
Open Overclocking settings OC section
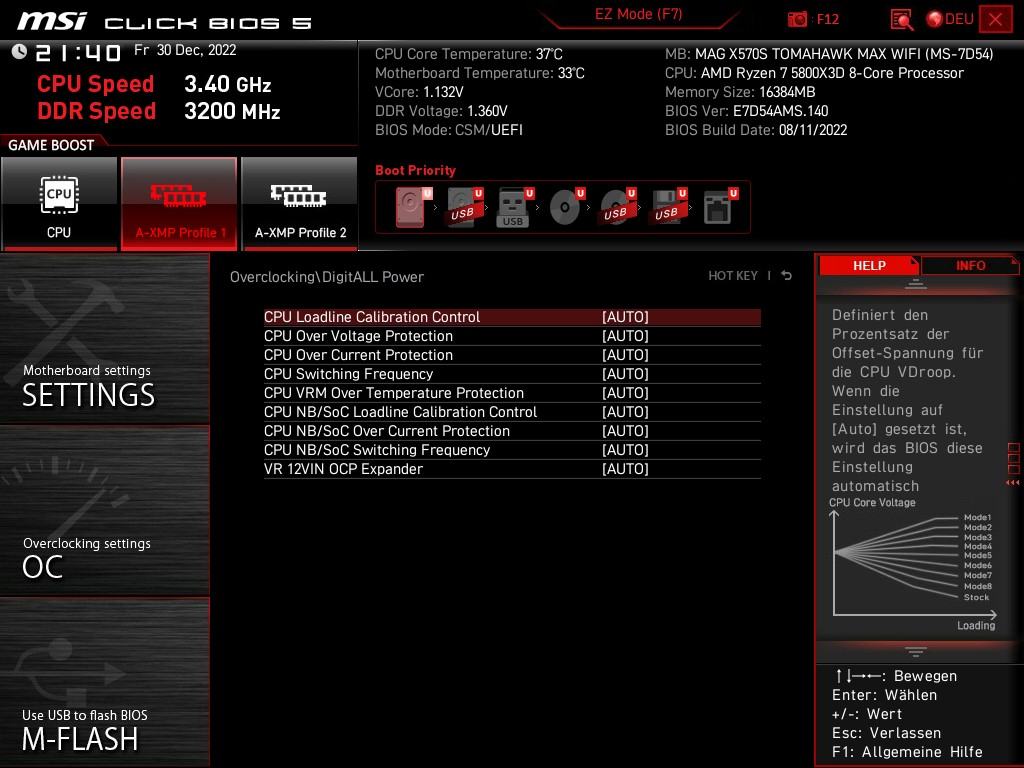point(104,511)
